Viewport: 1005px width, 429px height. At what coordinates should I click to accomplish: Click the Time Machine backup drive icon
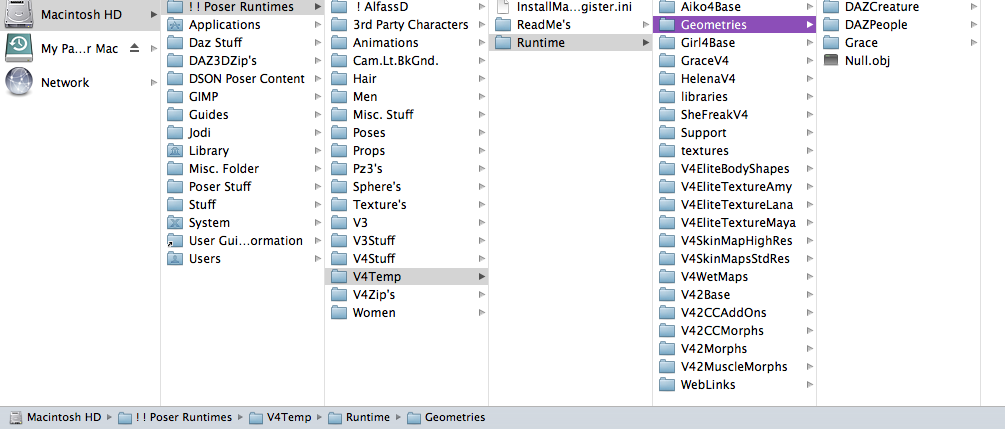click(x=19, y=48)
